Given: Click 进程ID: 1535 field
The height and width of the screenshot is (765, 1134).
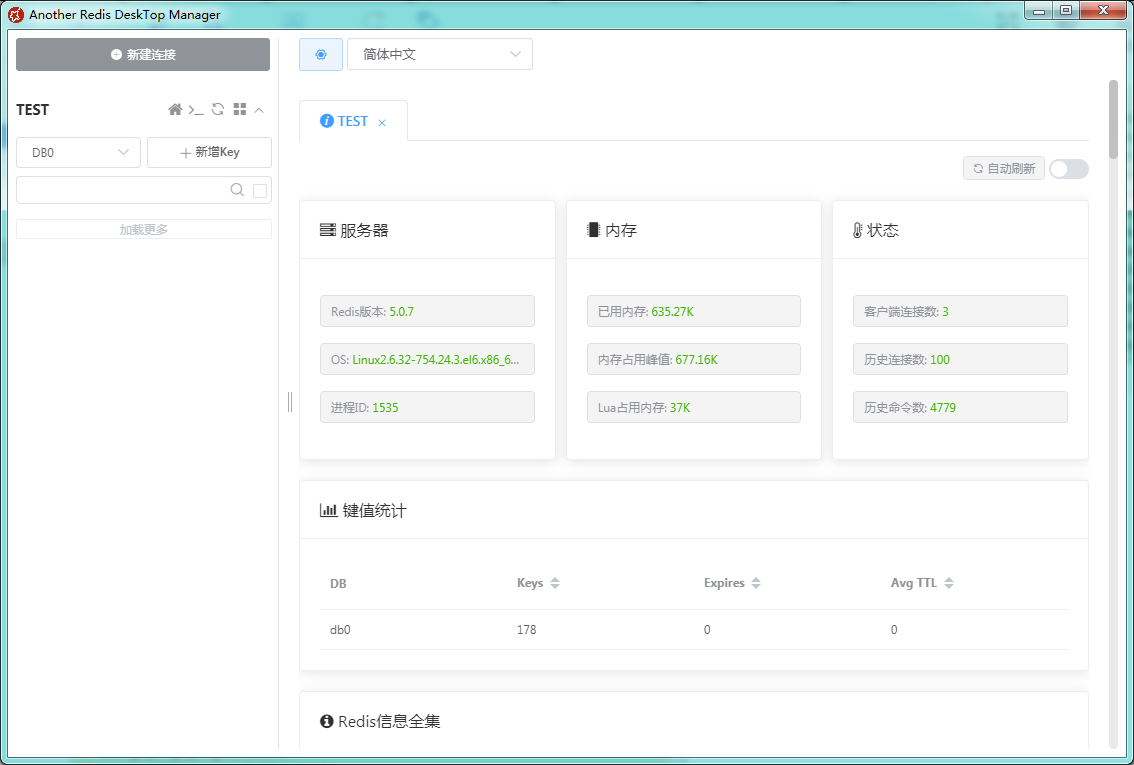Looking at the screenshot, I should [427, 407].
